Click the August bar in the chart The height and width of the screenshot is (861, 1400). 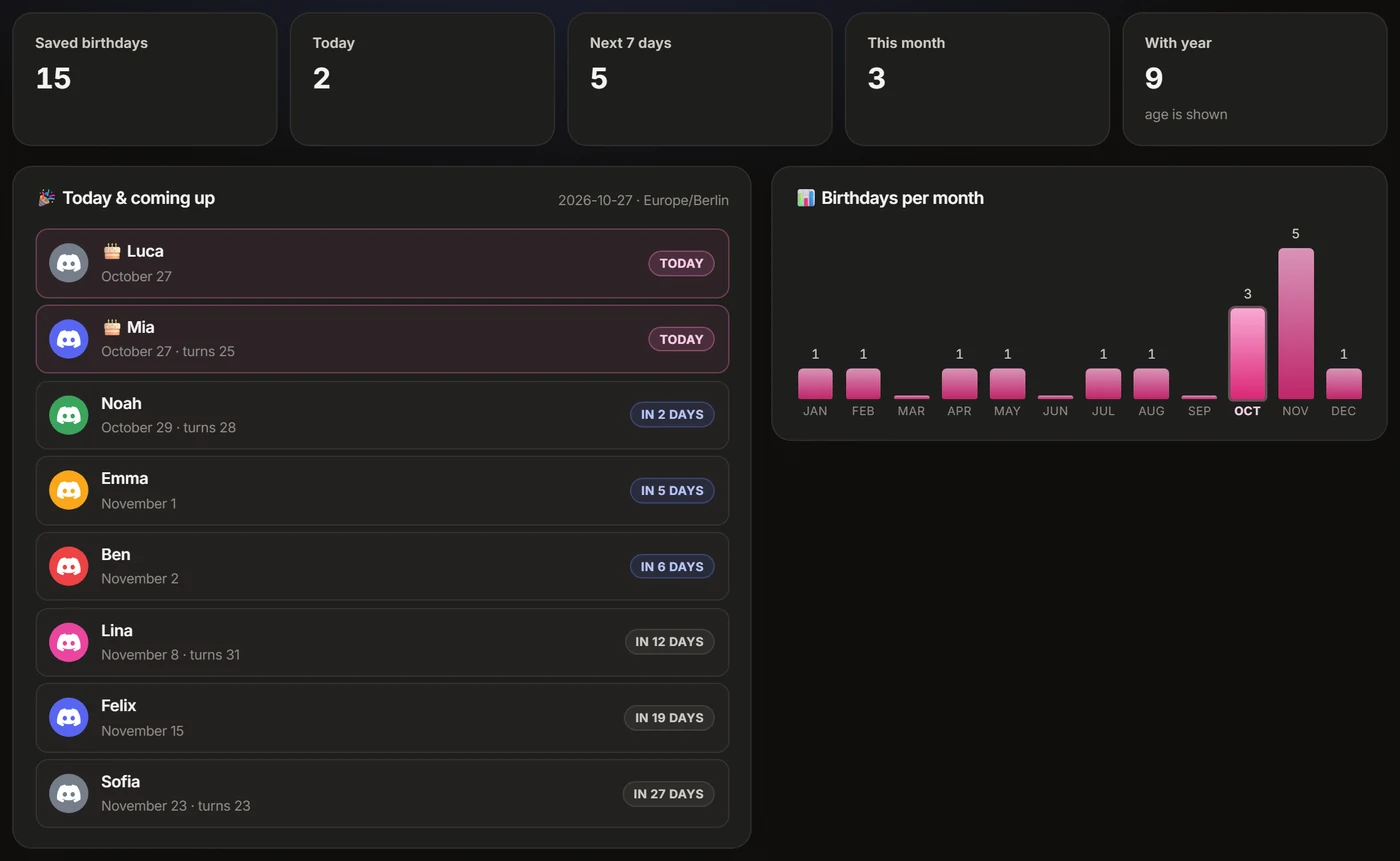point(1151,384)
